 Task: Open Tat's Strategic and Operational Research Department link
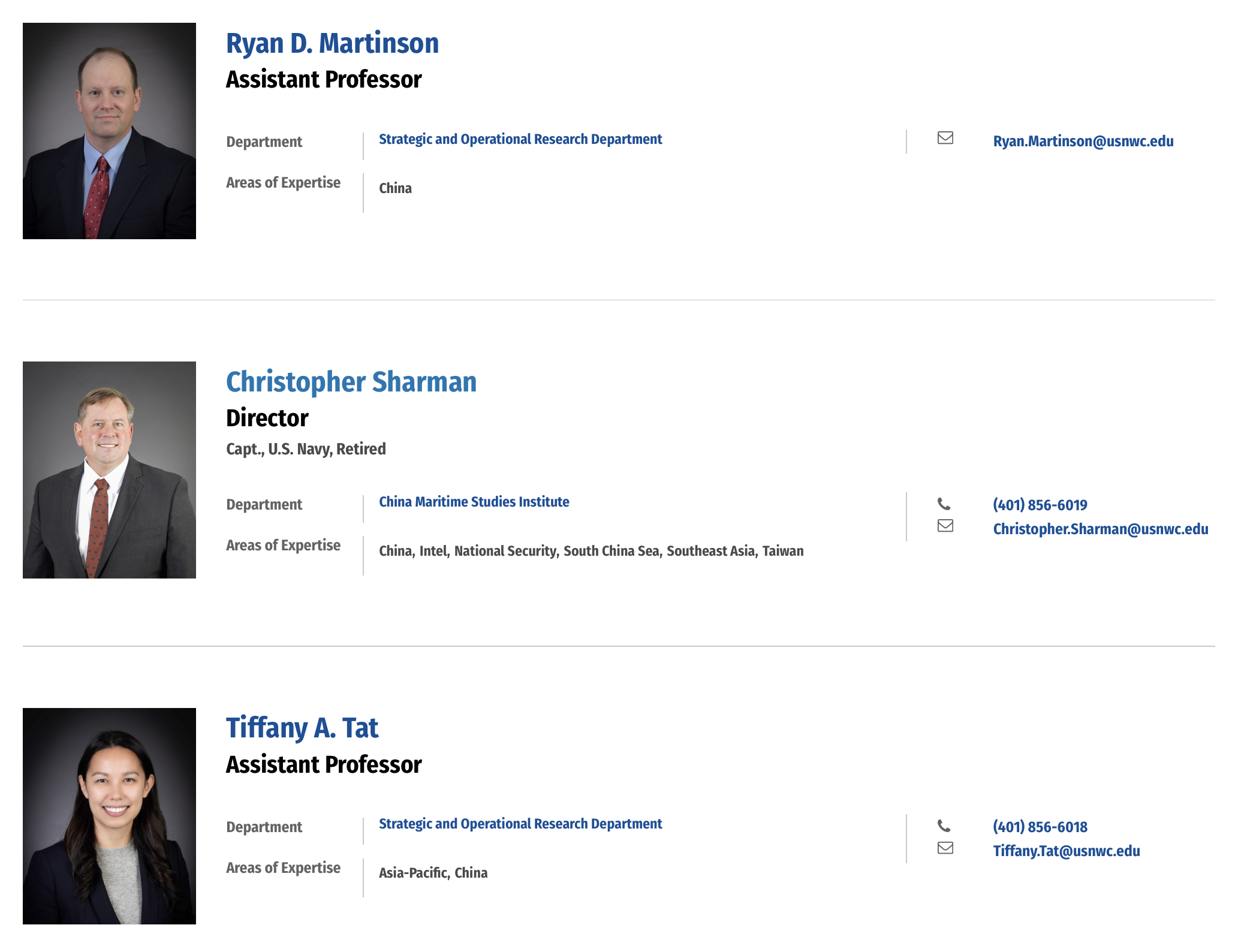coord(520,824)
